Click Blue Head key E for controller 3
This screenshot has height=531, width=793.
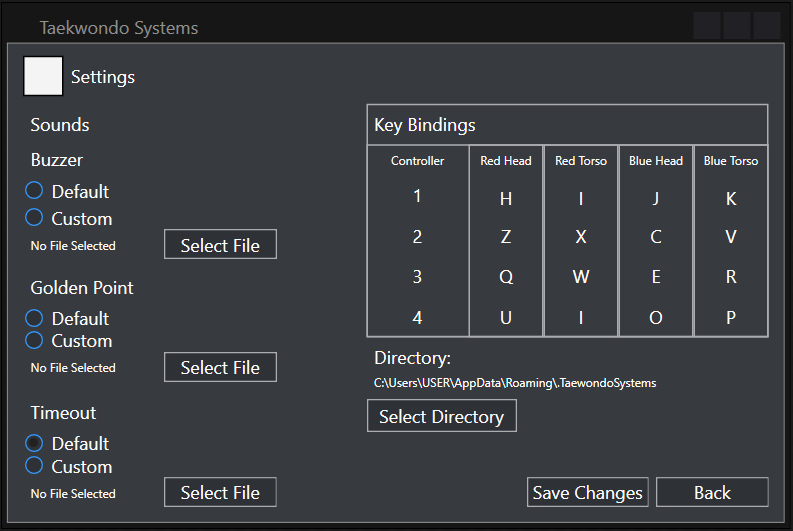[x=656, y=278]
